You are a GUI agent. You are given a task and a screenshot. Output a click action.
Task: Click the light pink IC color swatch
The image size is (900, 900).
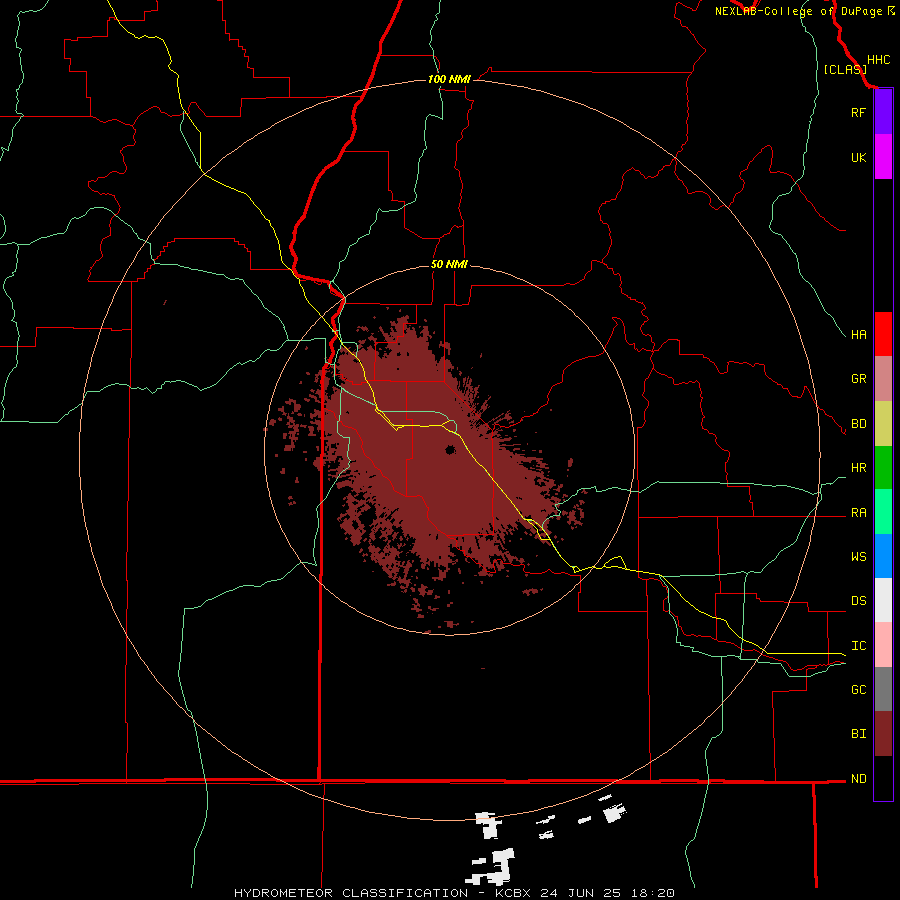tap(883, 645)
